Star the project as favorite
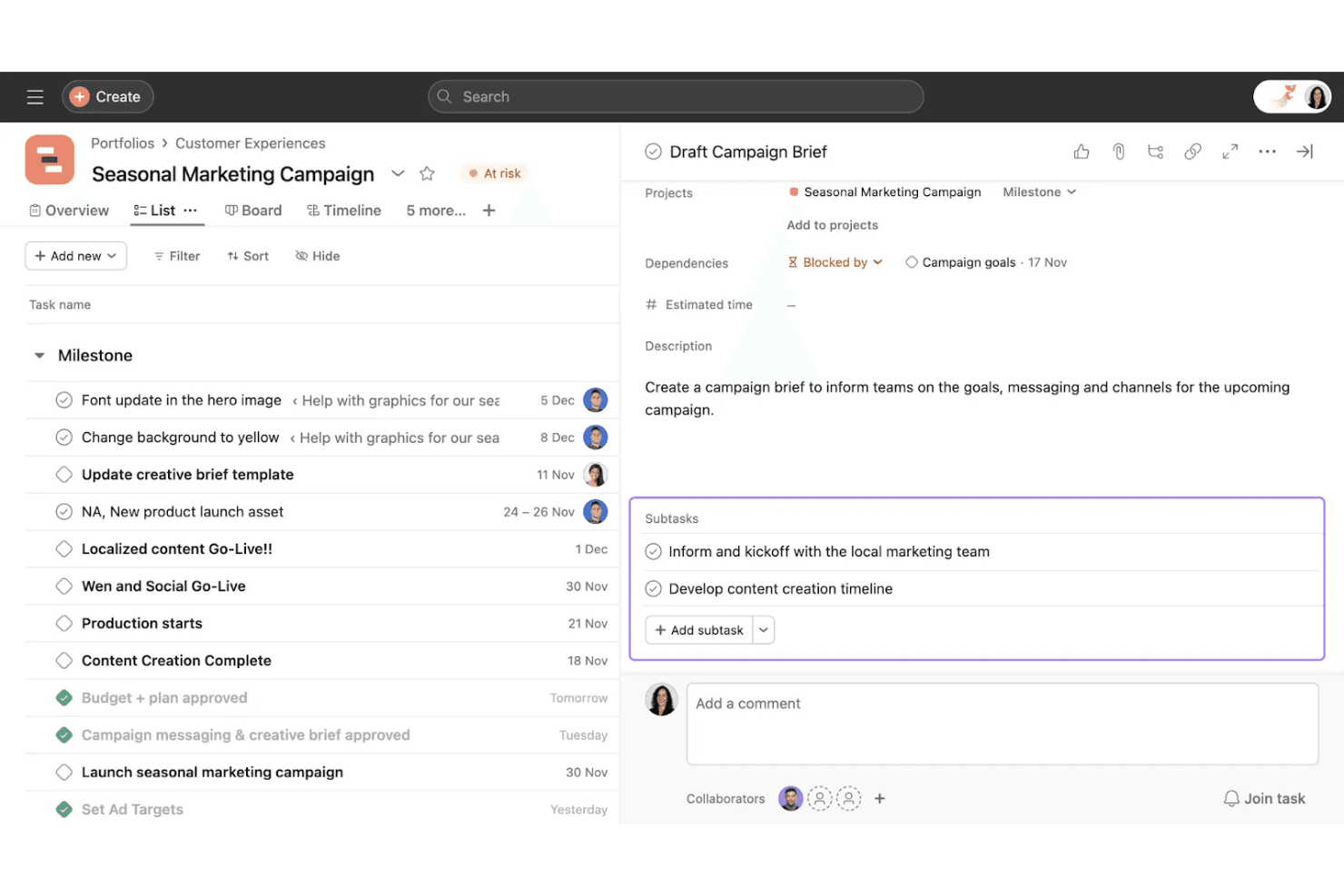 click(427, 173)
